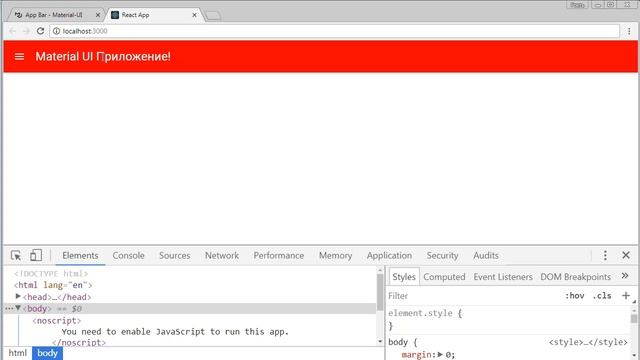Show more sidebar tabs with the chevron
The width and height of the screenshot is (640, 360).
tap(625, 276)
